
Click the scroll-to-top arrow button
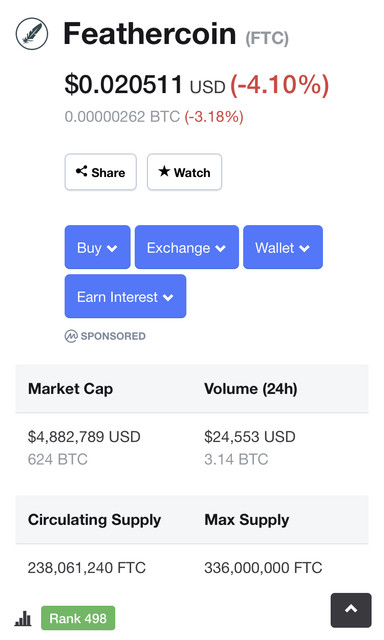tap(351, 610)
